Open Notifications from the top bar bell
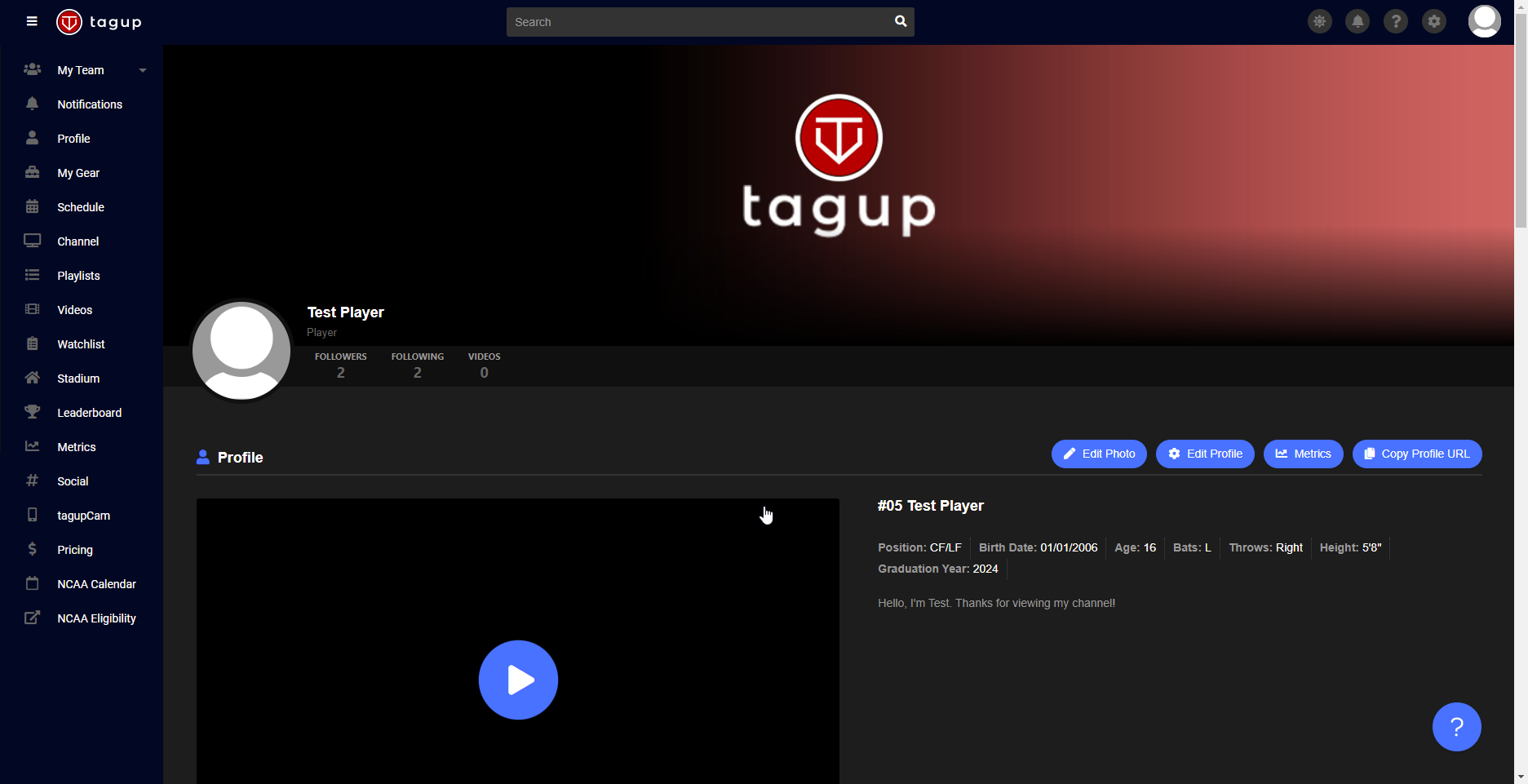 click(1357, 21)
